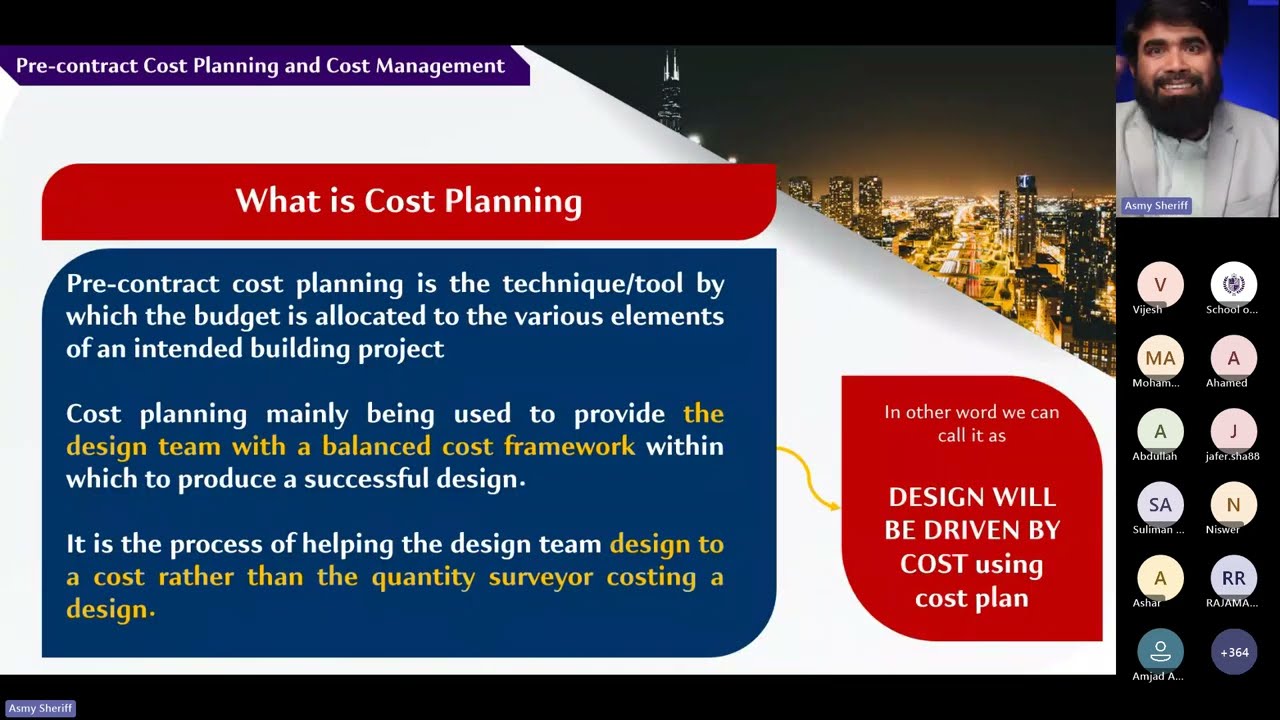1280x720 pixels.
Task: Click School o... participant avatar
Action: pyautogui.click(x=1234, y=285)
